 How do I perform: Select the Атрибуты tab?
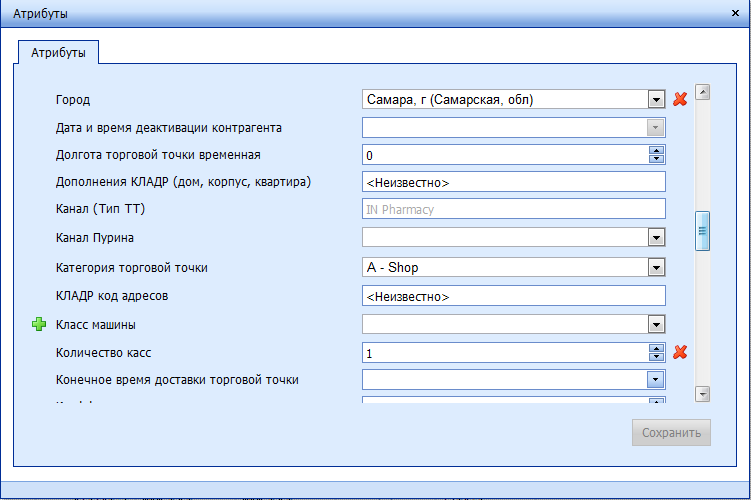pyautogui.click(x=57, y=51)
